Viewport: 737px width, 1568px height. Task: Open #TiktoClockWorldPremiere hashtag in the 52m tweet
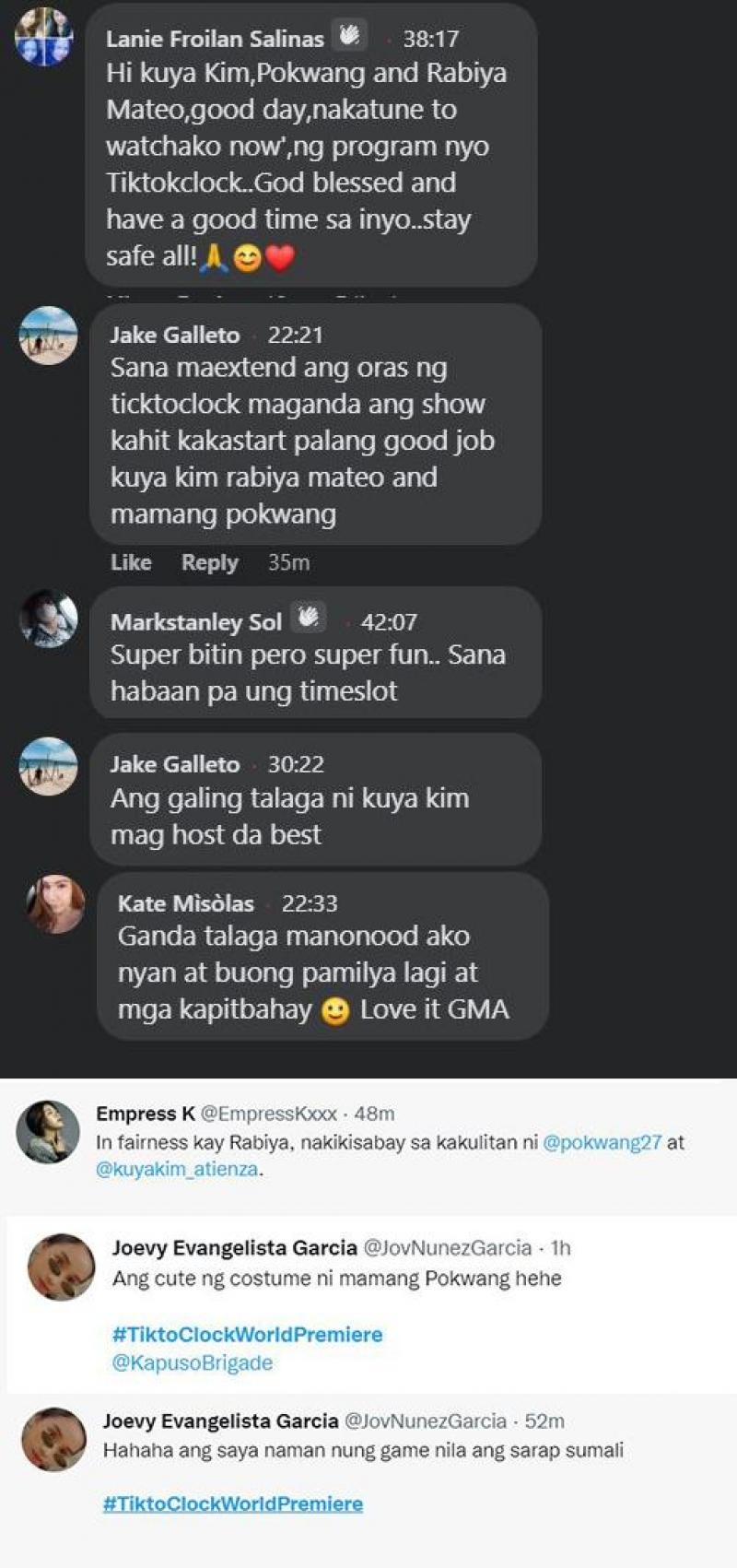pyautogui.click(x=232, y=1503)
